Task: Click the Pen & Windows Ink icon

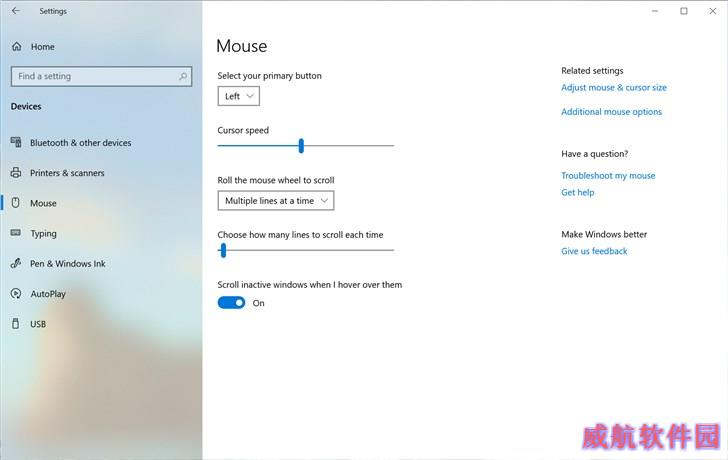Action: click(16, 263)
